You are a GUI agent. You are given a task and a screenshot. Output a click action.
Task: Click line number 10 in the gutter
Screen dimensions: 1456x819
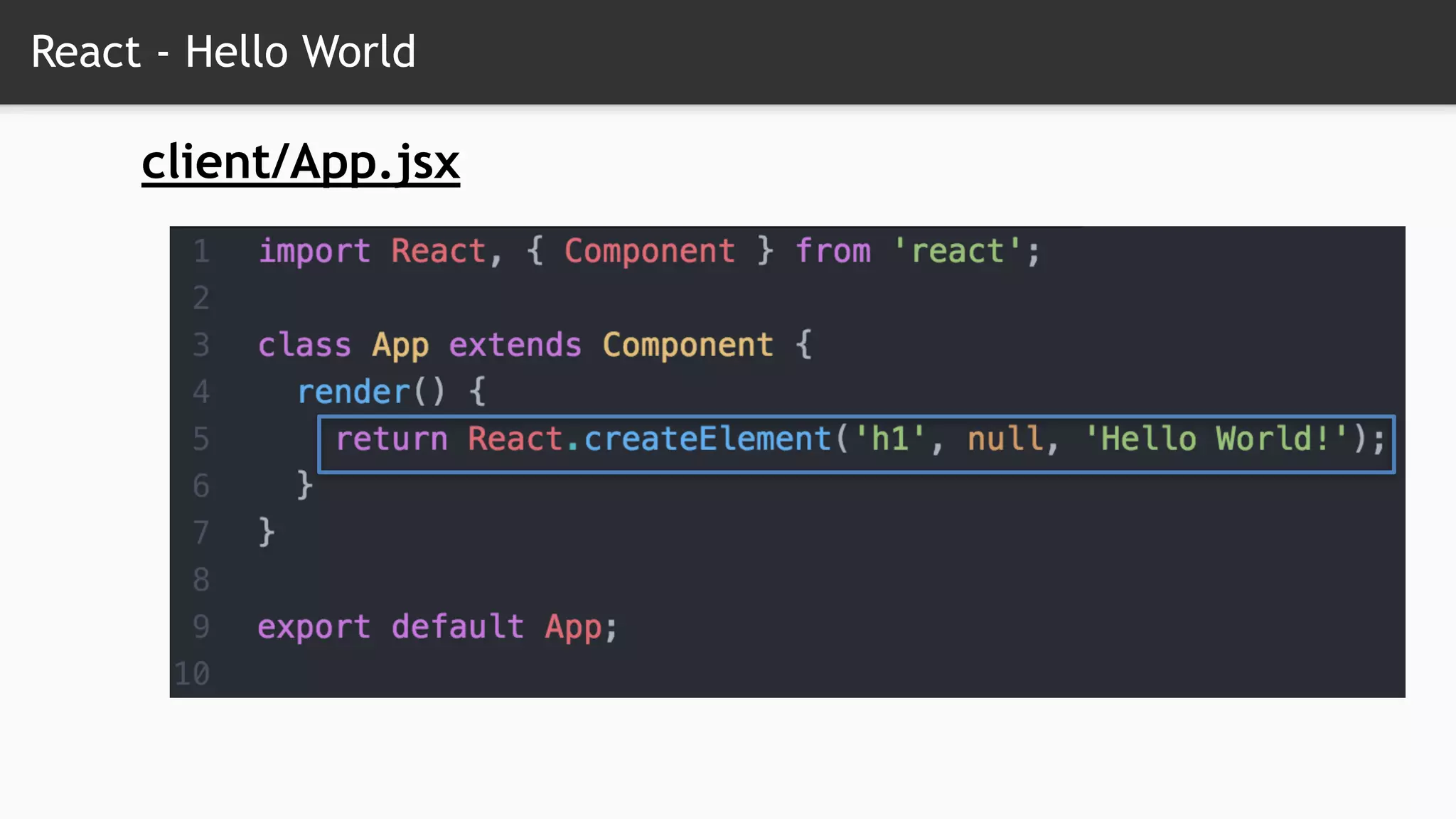point(192,674)
